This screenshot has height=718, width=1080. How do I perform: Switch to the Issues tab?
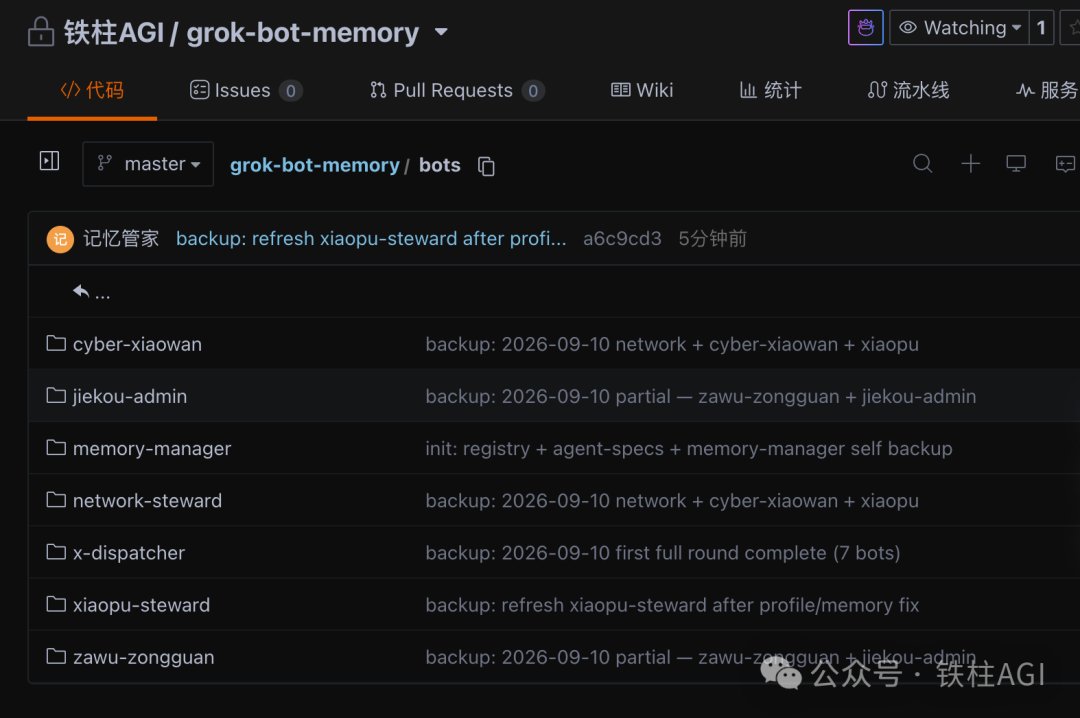pyautogui.click(x=246, y=90)
